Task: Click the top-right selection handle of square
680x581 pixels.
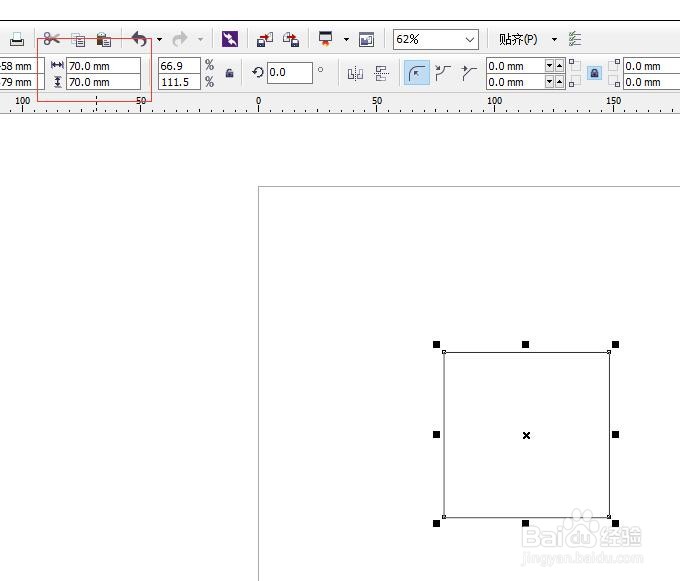Action: 615,344
